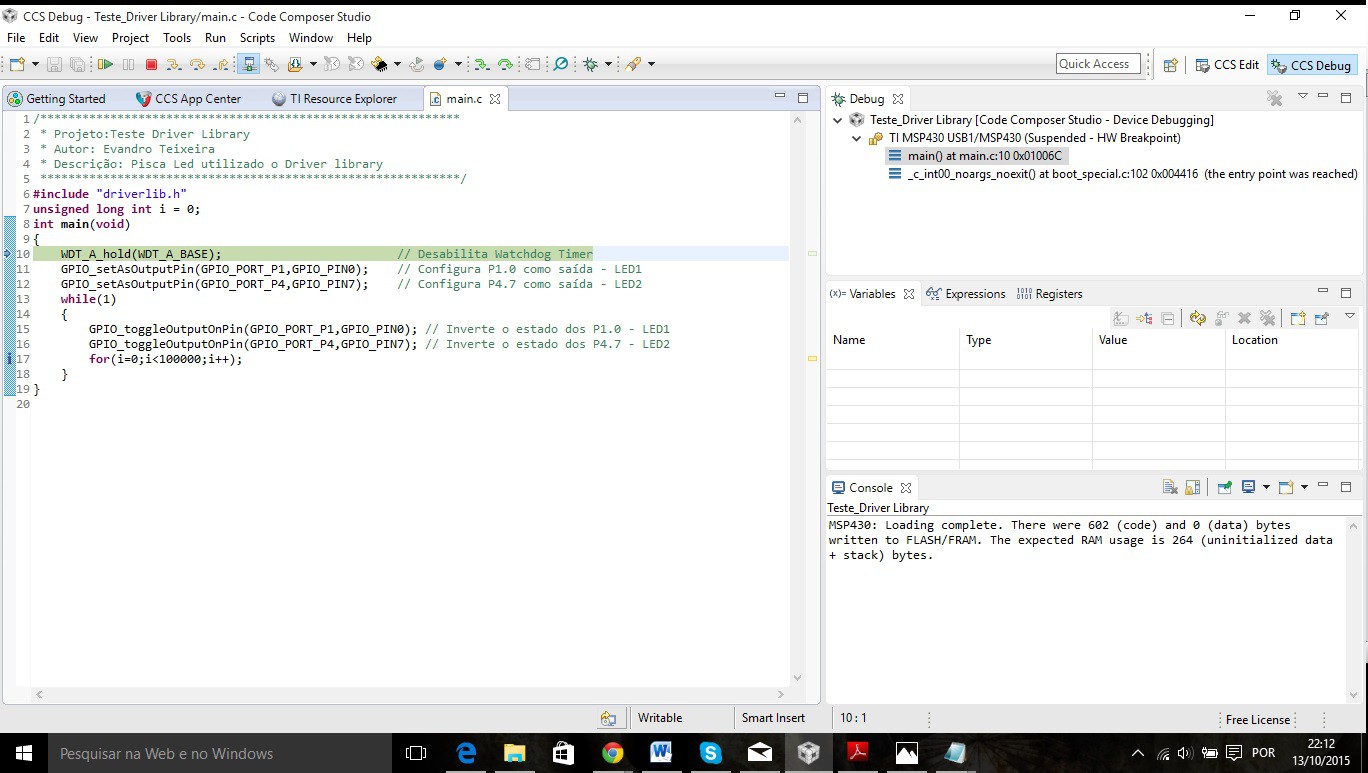Click the Remove All Terminated icon in Debug view
This screenshot has width=1368, height=773.
point(1274,98)
